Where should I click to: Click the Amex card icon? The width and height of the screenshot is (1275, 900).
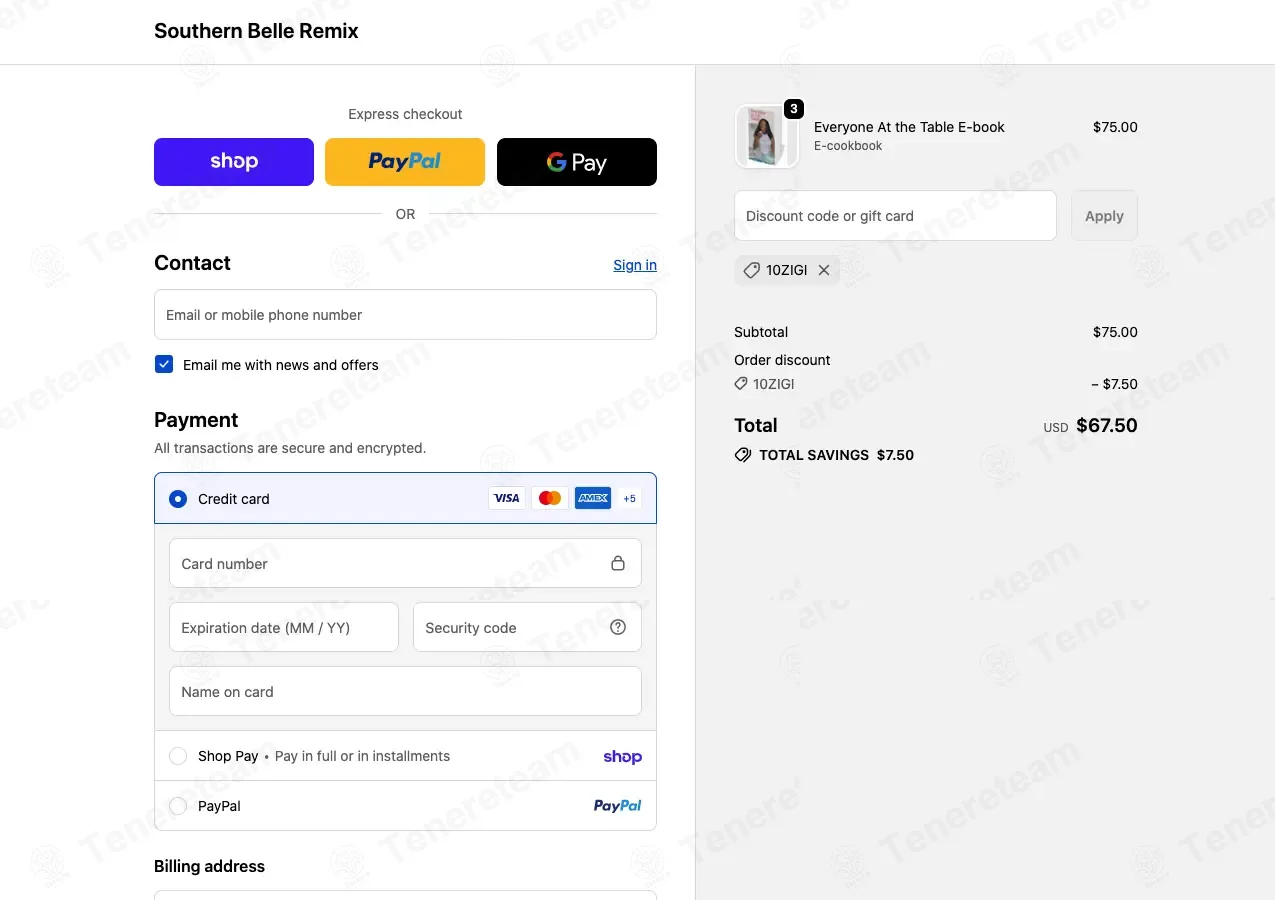pyautogui.click(x=593, y=498)
